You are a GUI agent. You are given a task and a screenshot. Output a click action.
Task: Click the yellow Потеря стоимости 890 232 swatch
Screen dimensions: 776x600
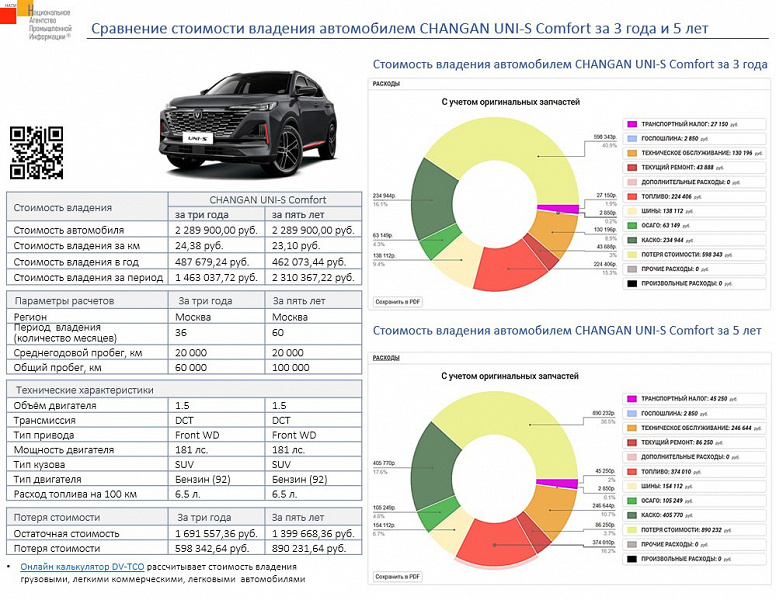[x=632, y=530]
